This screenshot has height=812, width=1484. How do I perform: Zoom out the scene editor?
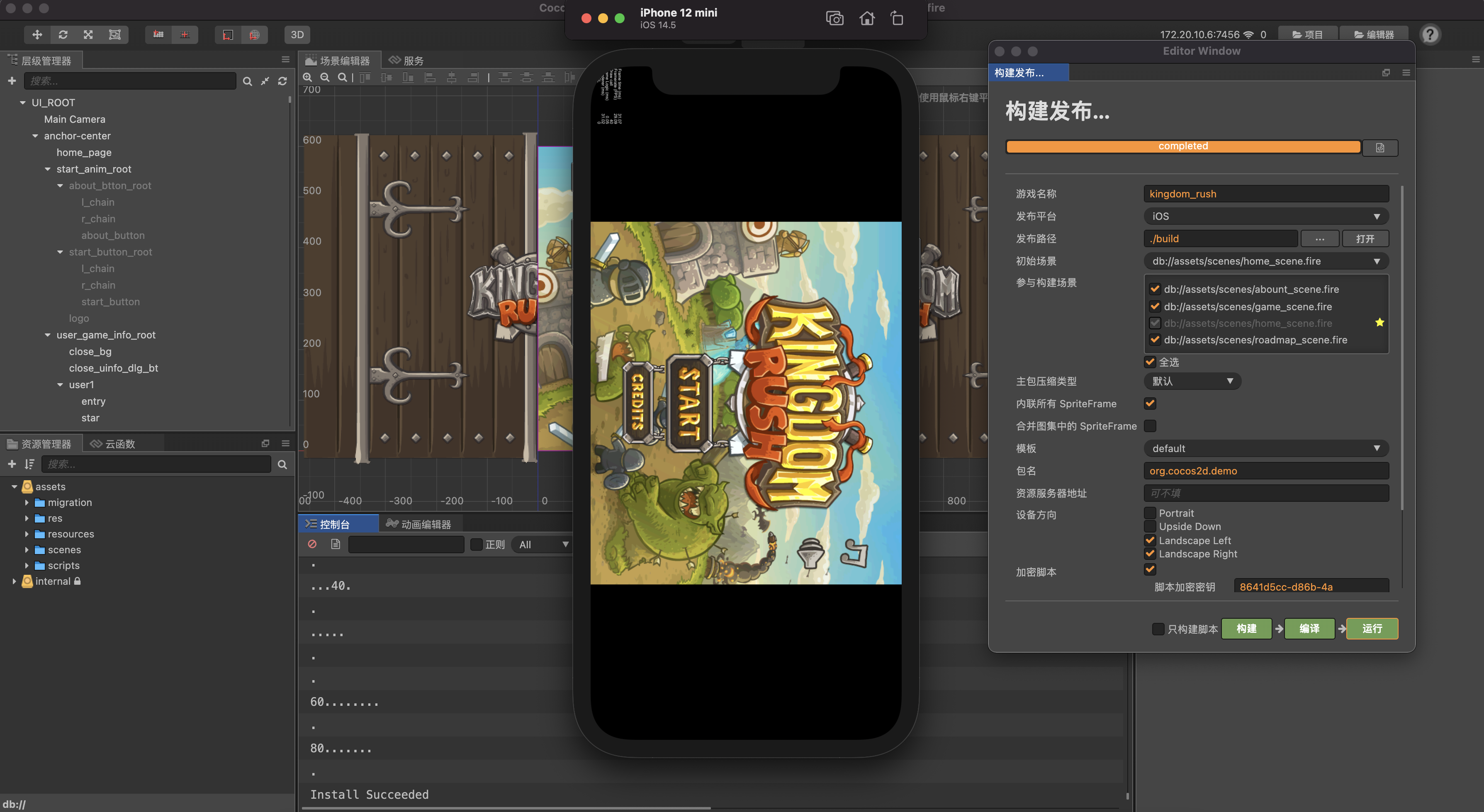pos(325,77)
